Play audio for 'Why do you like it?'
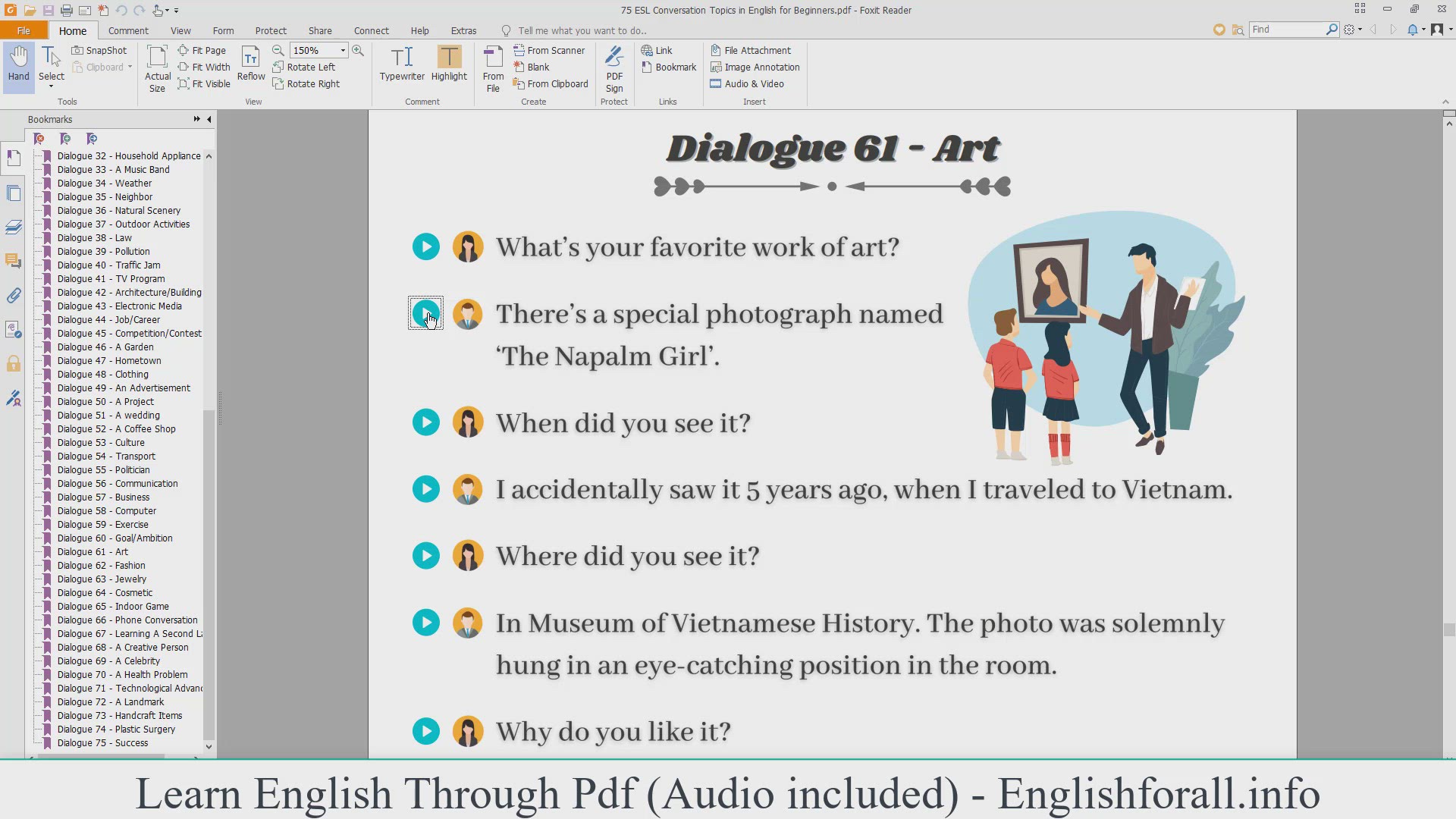 [426, 731]
